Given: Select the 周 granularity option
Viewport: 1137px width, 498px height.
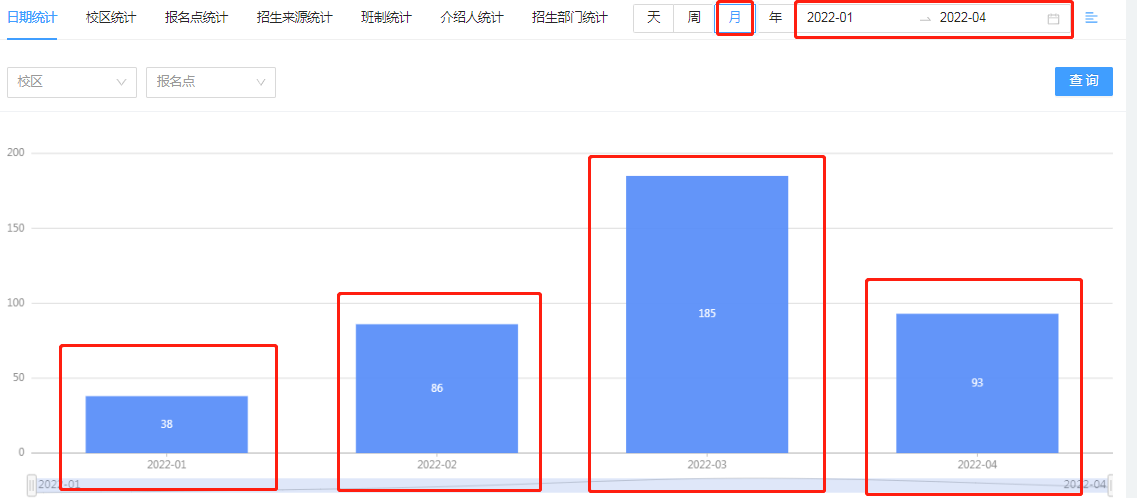Looking at the screenshot, I should tap(694, 18).
